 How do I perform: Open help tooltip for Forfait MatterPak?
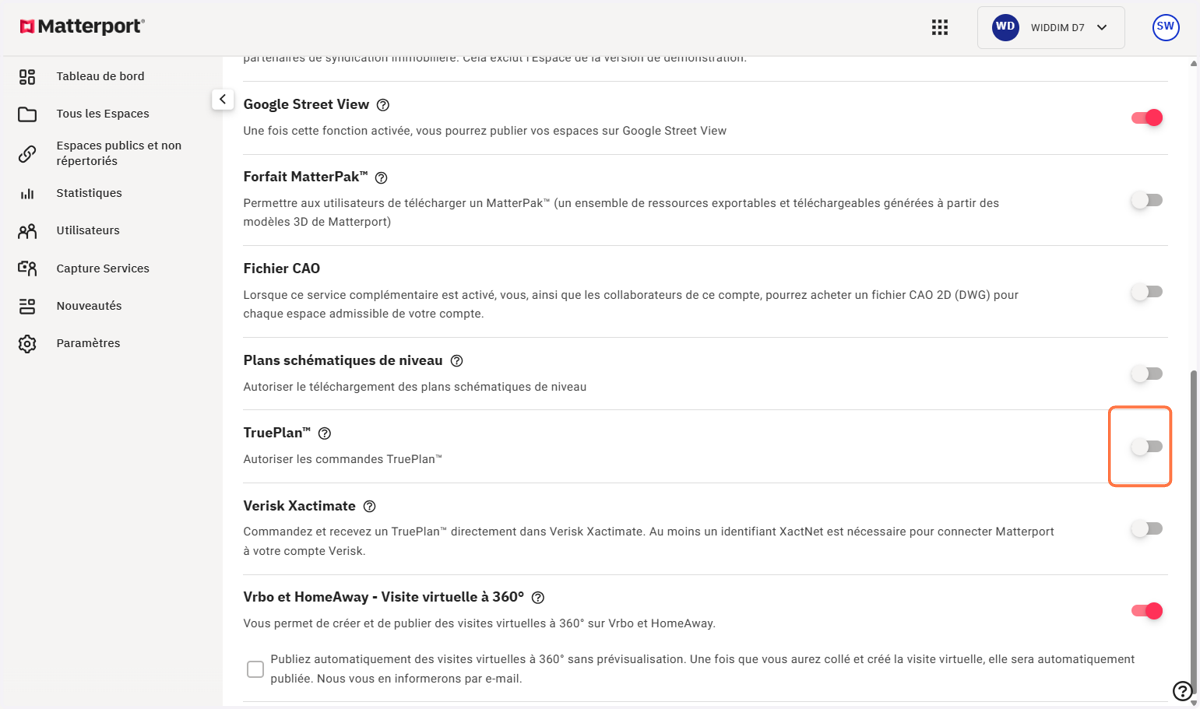pos(381,178)
